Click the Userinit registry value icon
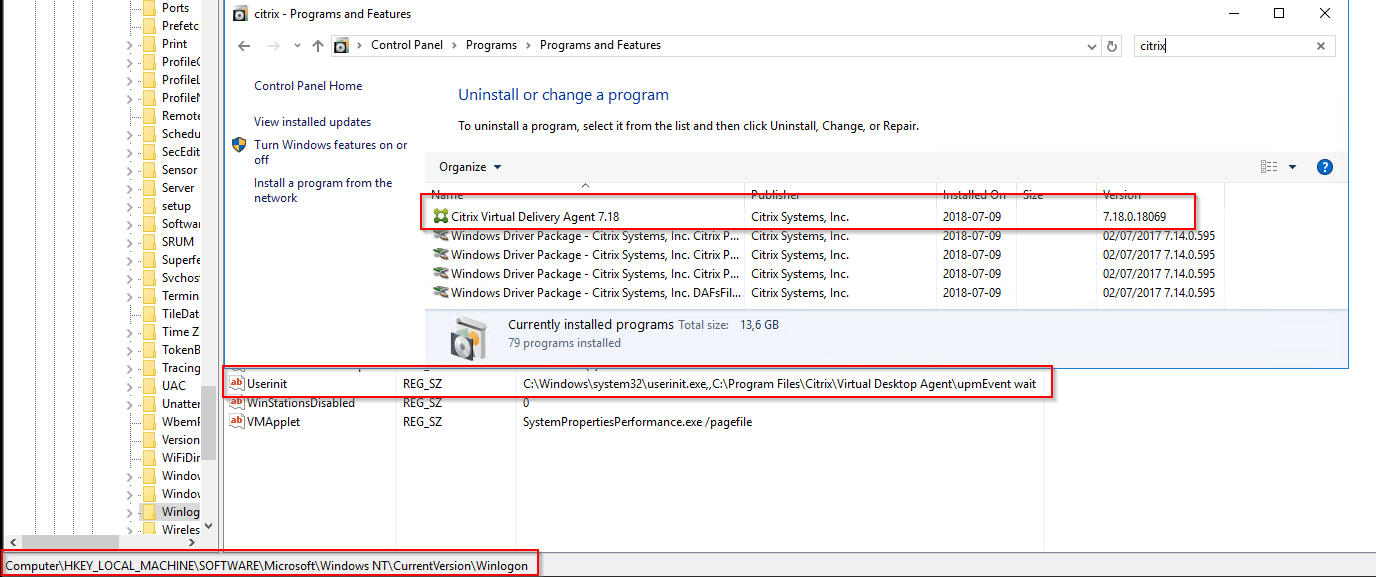This screenshot has height=577, width=1376. point(237,384)
